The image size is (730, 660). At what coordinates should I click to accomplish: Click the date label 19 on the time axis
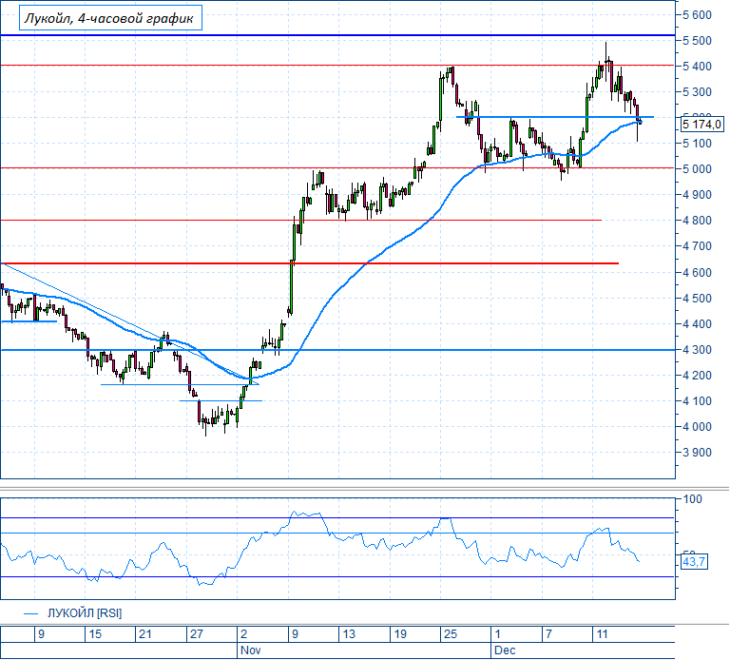click(400, 634)
